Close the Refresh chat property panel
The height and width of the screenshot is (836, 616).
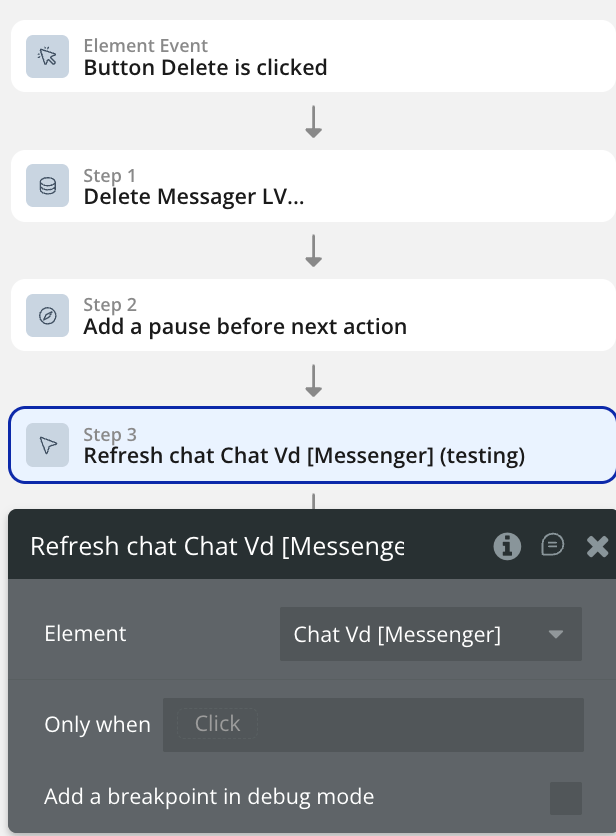point(597,546)
